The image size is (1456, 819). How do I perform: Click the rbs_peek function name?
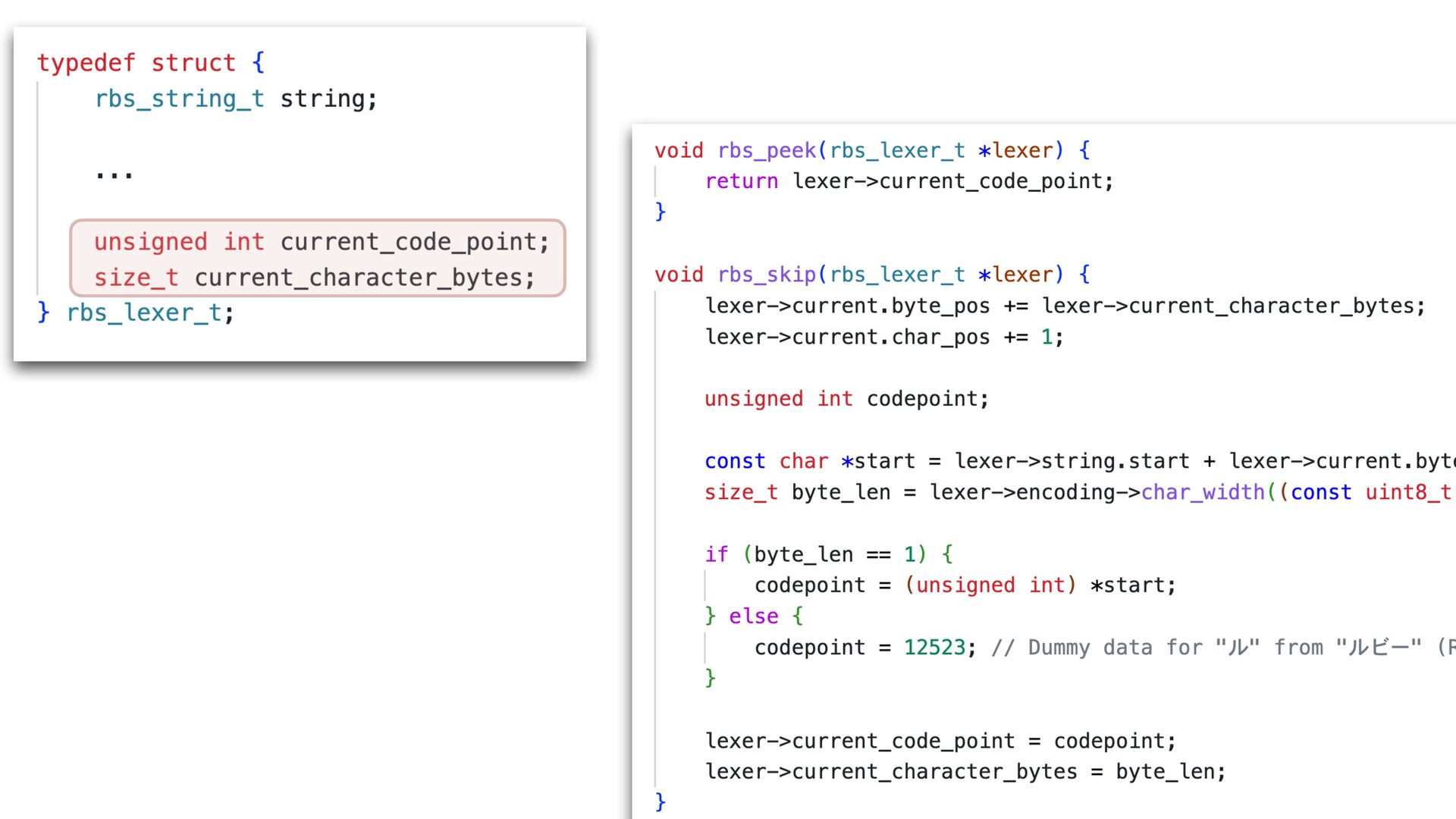coord(767,150)
